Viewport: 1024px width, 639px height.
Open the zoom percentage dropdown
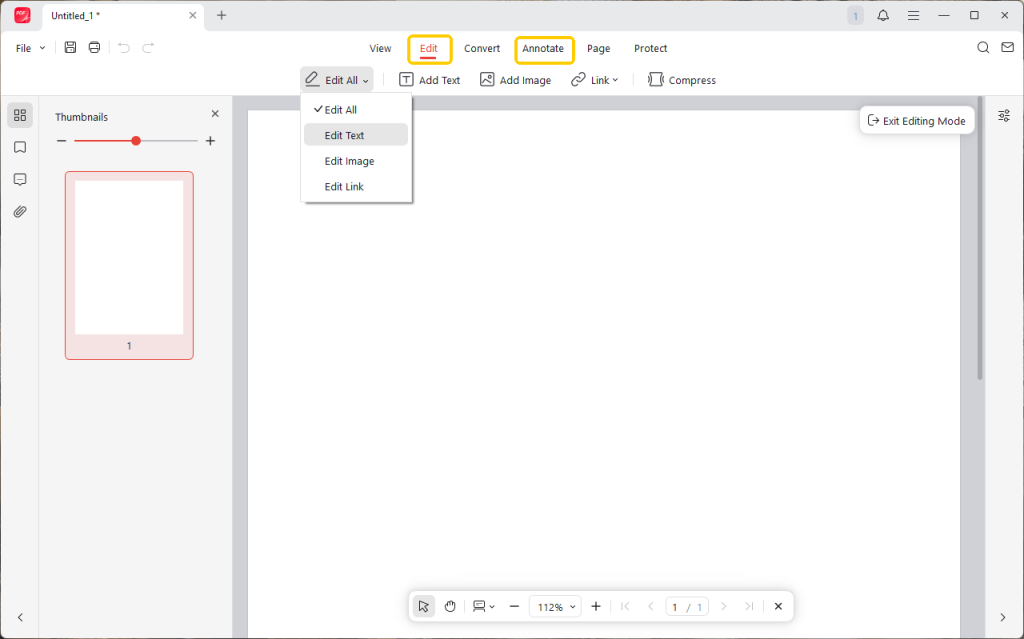[x=555, y=606]
